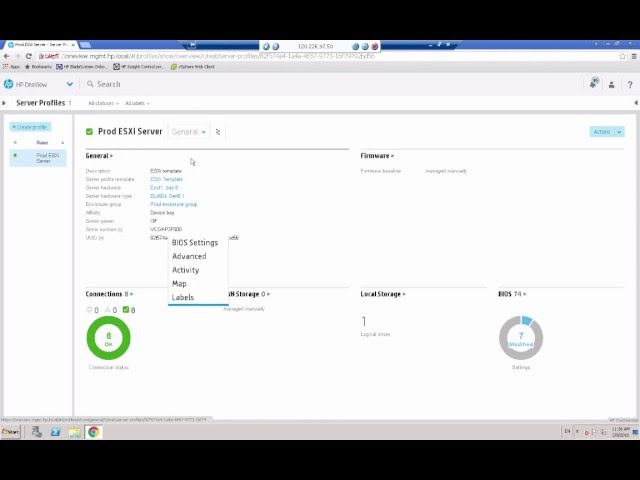Click the 1 logical drives count
This screenshot has height=480, width=640.
pyautogui.click(x=364, y=322)
